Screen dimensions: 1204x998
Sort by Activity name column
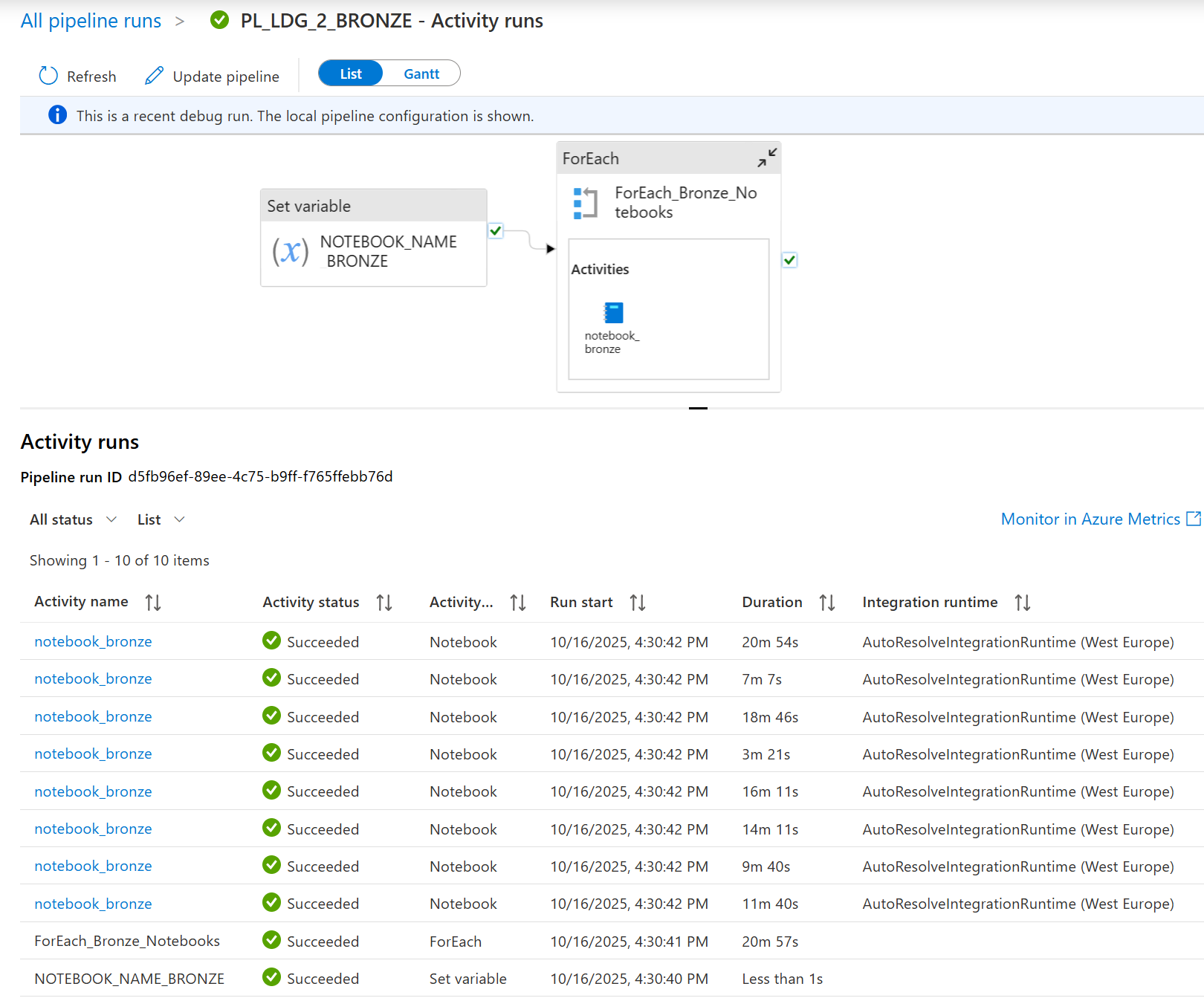pos(153,602)
